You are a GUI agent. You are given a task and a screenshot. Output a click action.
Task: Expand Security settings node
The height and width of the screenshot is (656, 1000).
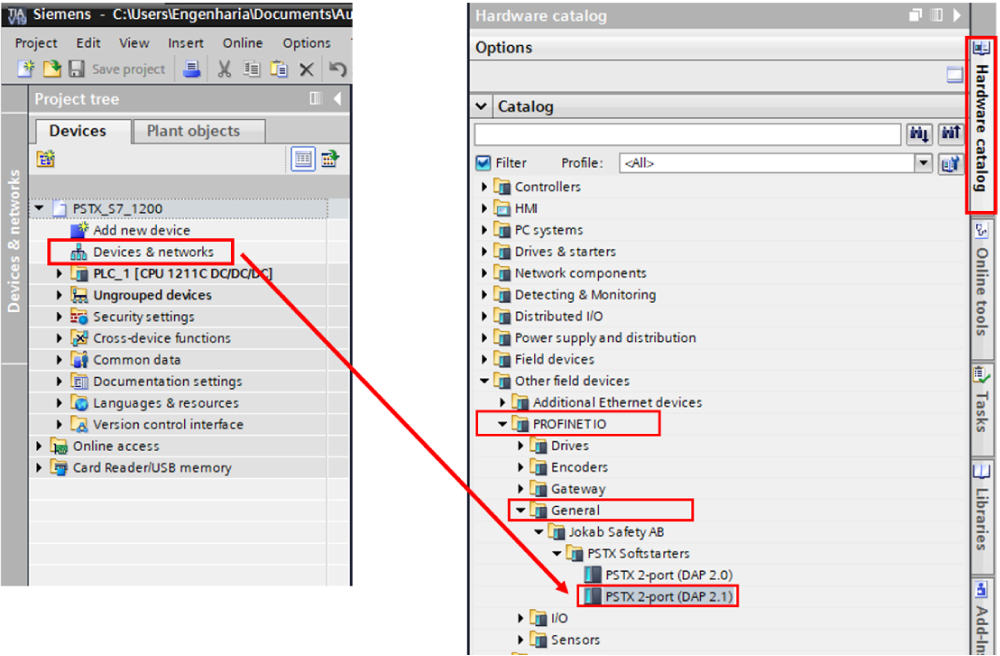click(x=59, y=317)
